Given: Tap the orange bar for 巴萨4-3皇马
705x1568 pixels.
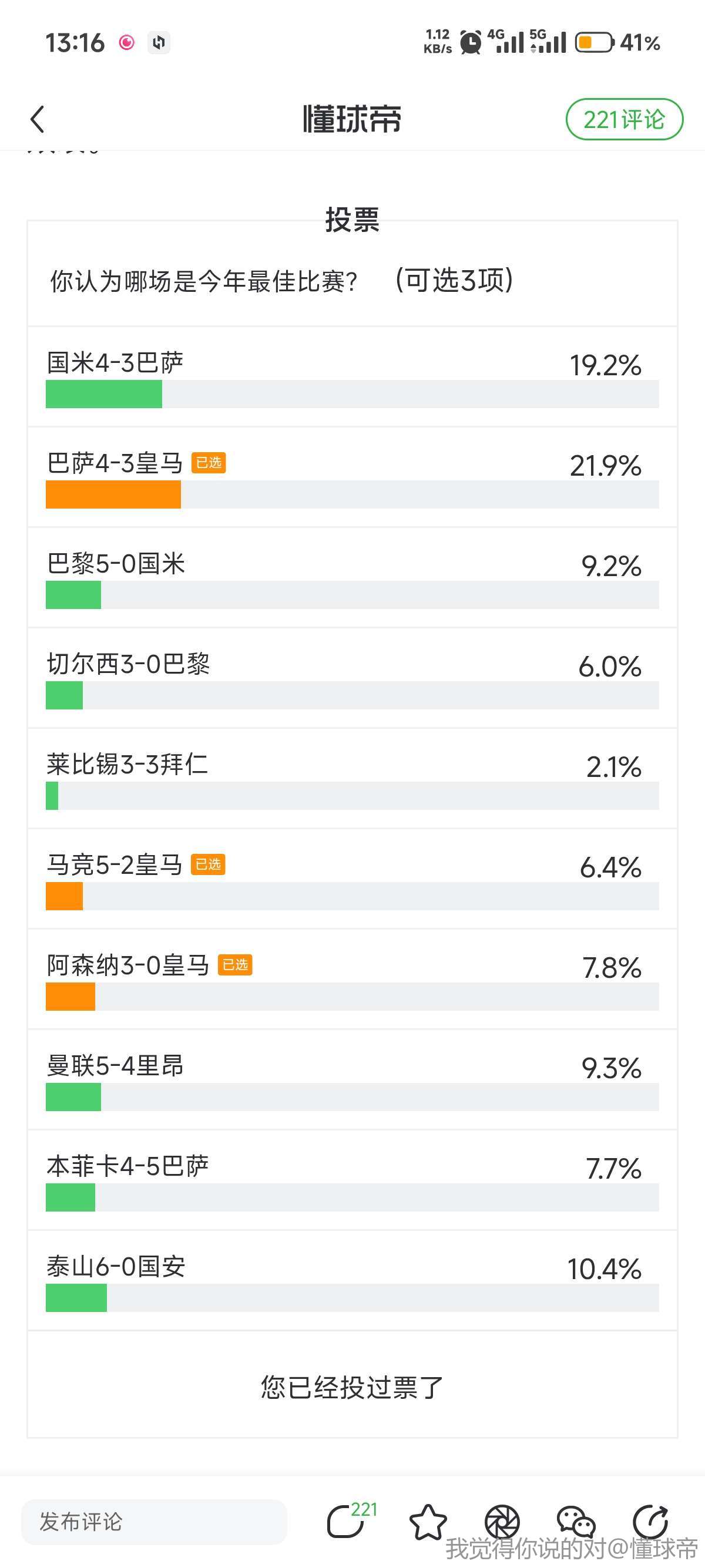Looking at the screenshot, I should 113,494.
